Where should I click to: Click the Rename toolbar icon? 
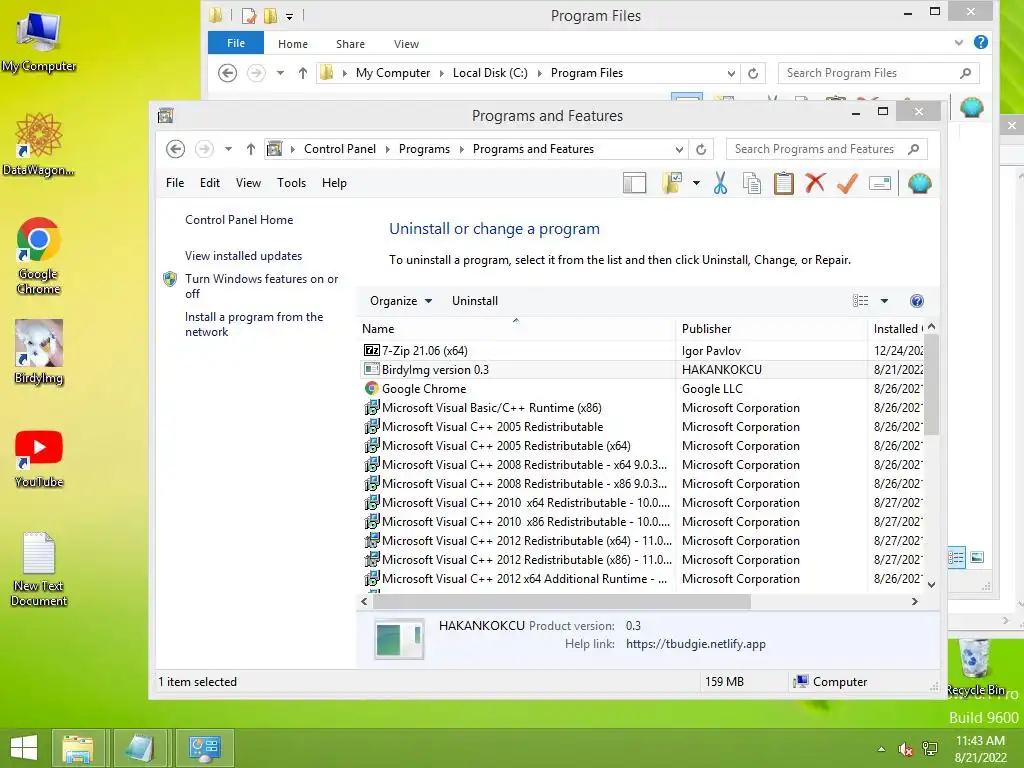click(880, 184)
